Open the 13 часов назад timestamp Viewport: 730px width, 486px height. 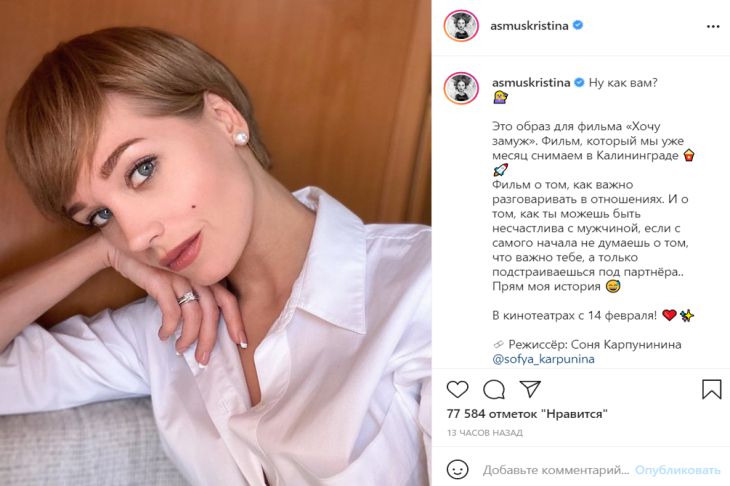pos(485,433)
